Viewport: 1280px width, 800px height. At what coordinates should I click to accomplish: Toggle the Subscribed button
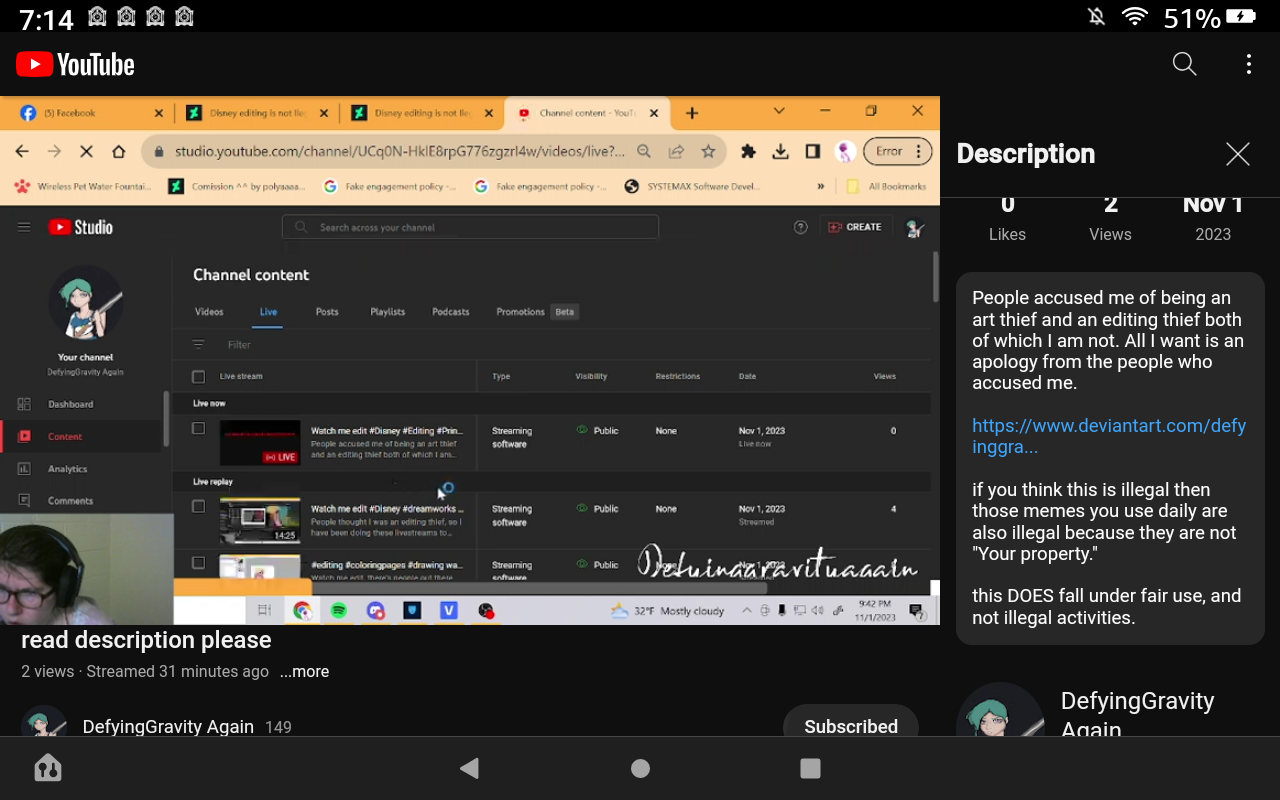[850, 724]
